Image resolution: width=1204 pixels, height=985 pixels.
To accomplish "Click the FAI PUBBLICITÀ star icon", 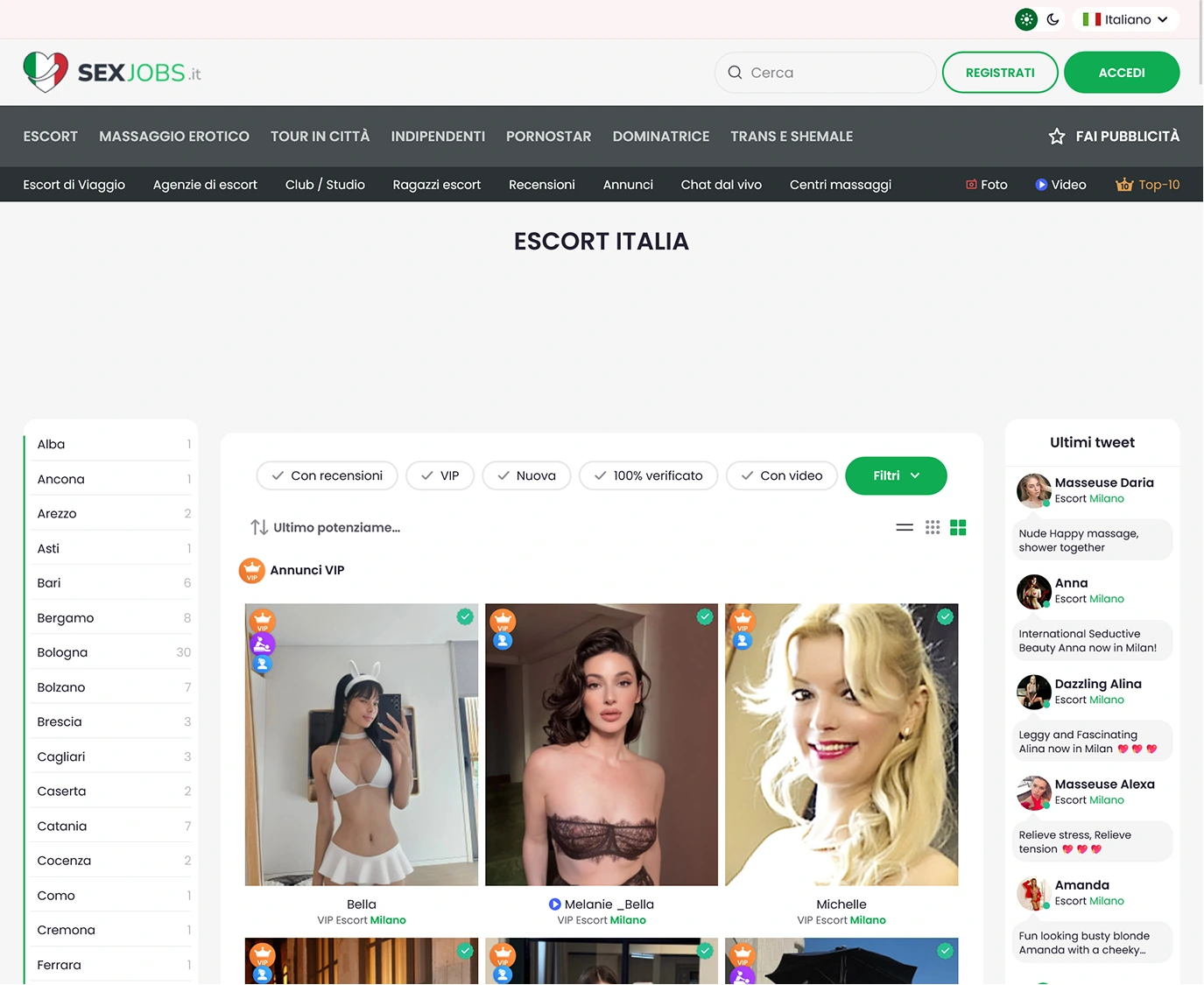I will pyautogui.click(x=1057, y=137).
